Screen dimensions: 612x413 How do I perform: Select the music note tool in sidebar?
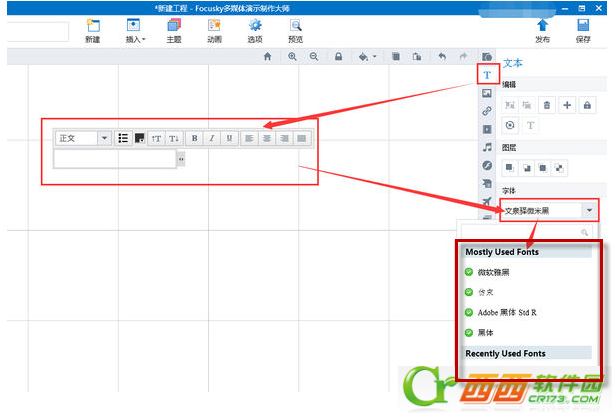click(487, 147)
